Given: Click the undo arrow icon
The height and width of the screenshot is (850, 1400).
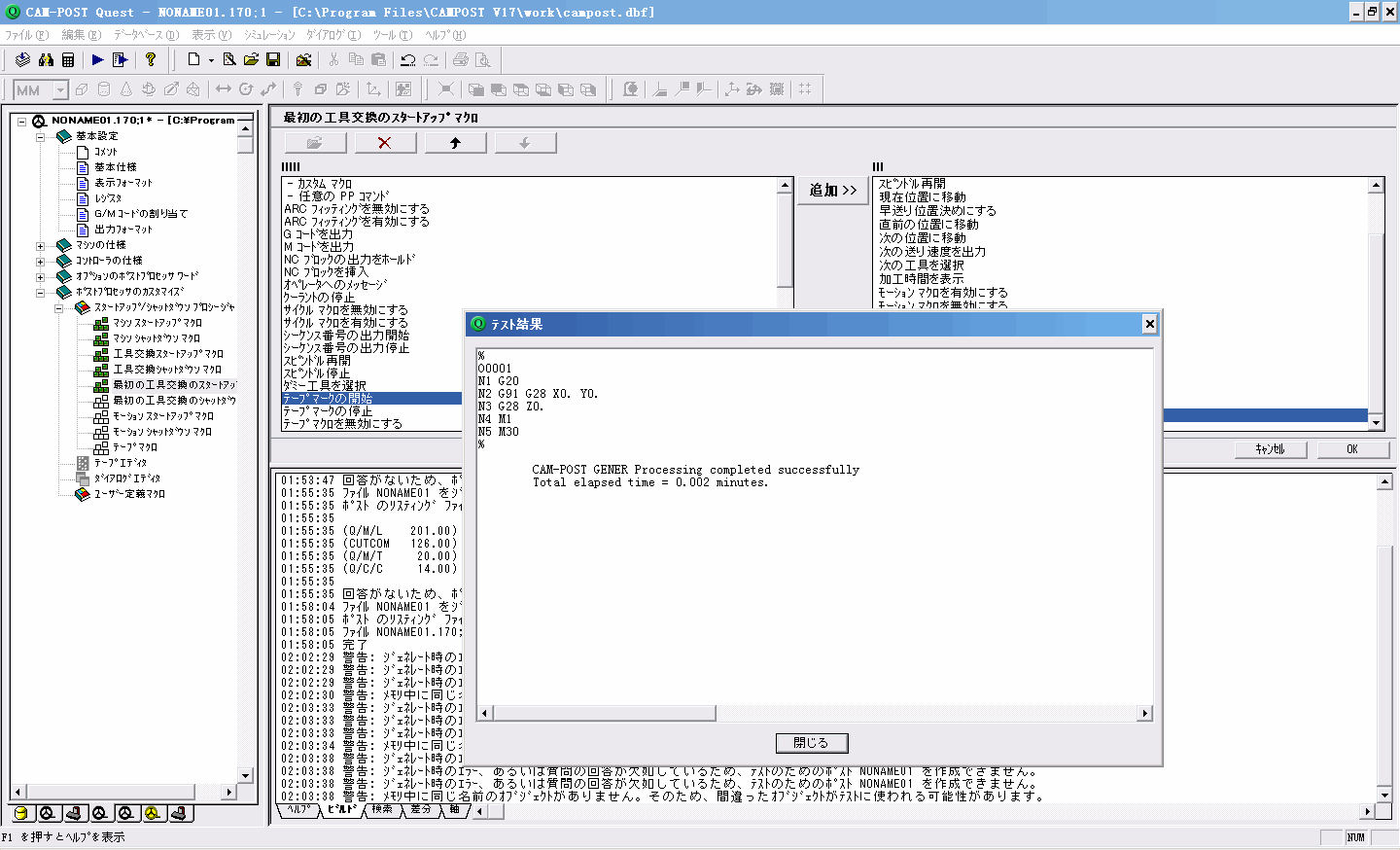Looking at the screenshot, I should [408, 60].
